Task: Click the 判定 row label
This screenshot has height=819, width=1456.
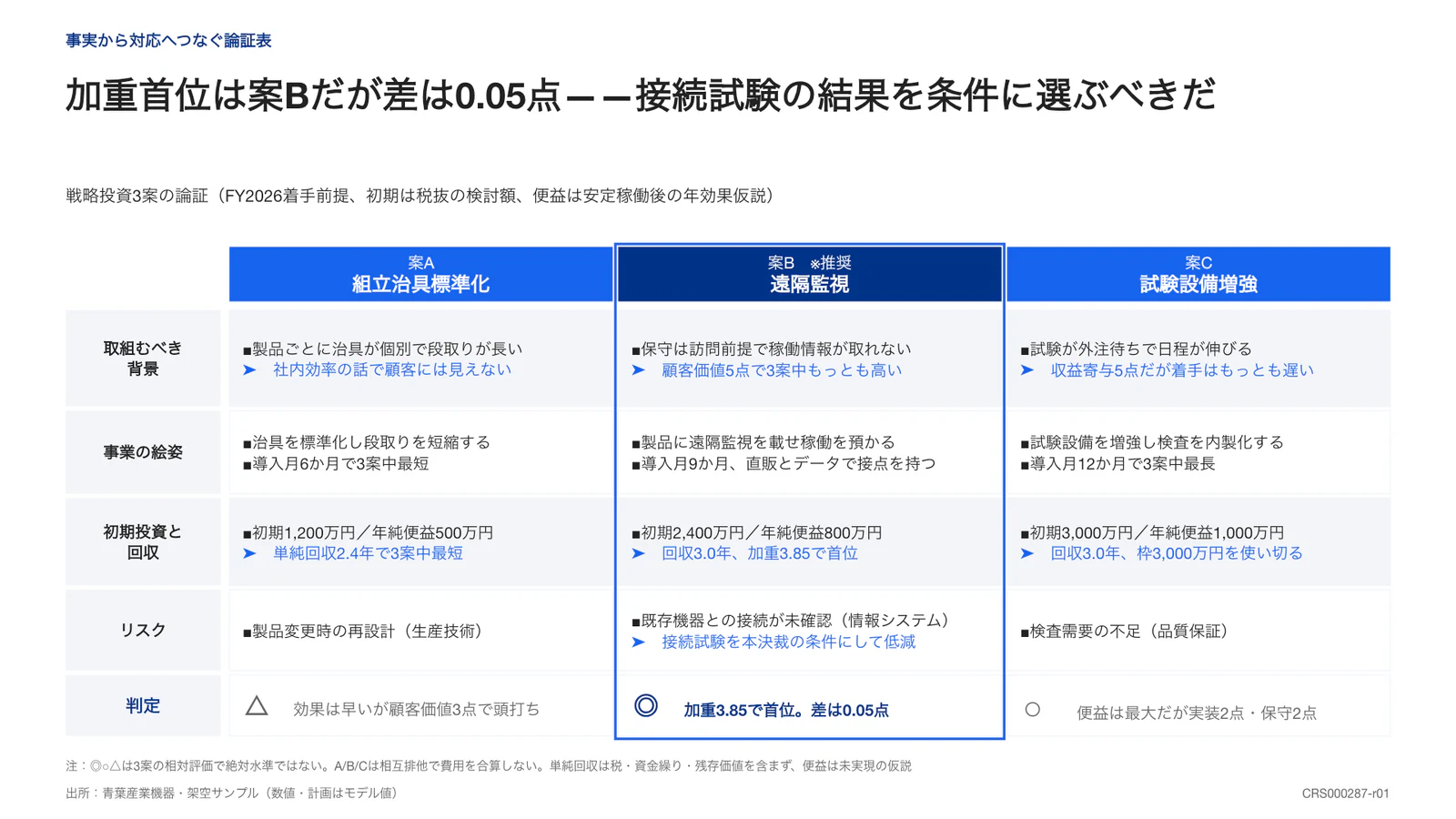Action: [143, 706]
